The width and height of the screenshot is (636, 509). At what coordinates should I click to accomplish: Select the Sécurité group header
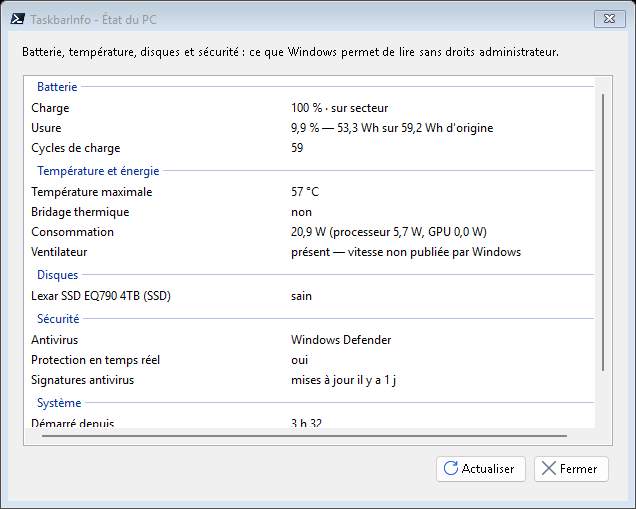(58, 319)
